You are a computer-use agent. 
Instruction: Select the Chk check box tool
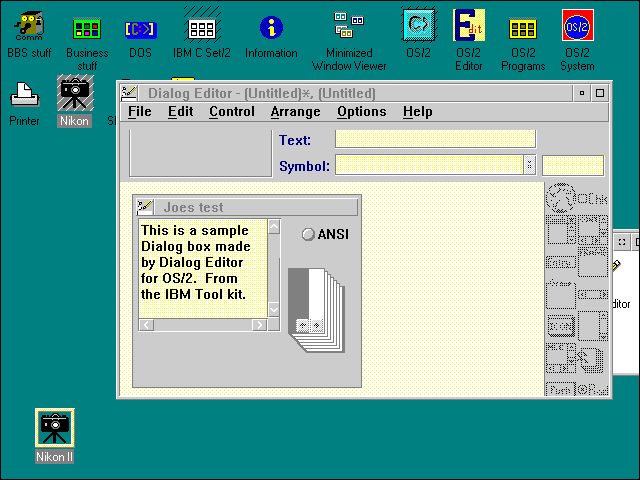click(x=593, y=199)
